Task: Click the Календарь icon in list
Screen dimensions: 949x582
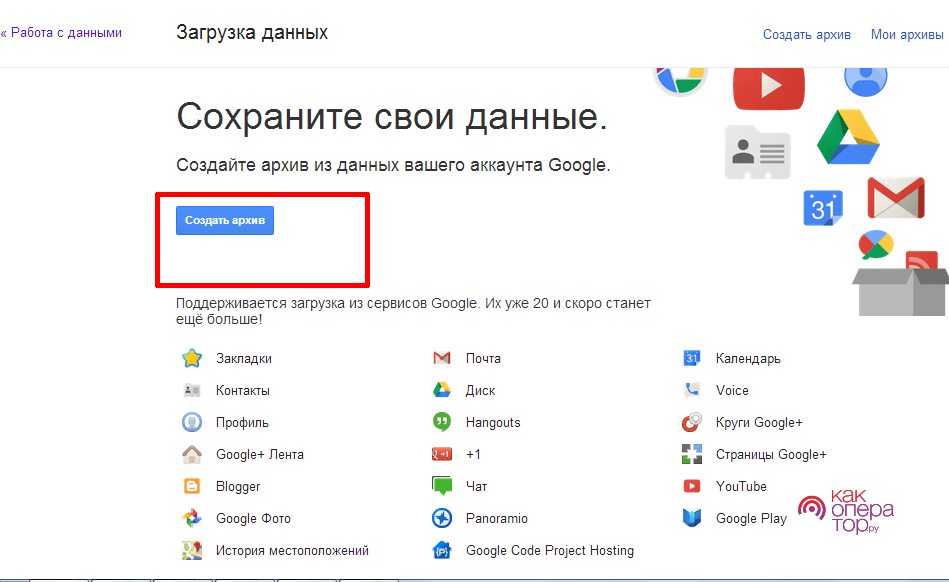Action: 692,358
